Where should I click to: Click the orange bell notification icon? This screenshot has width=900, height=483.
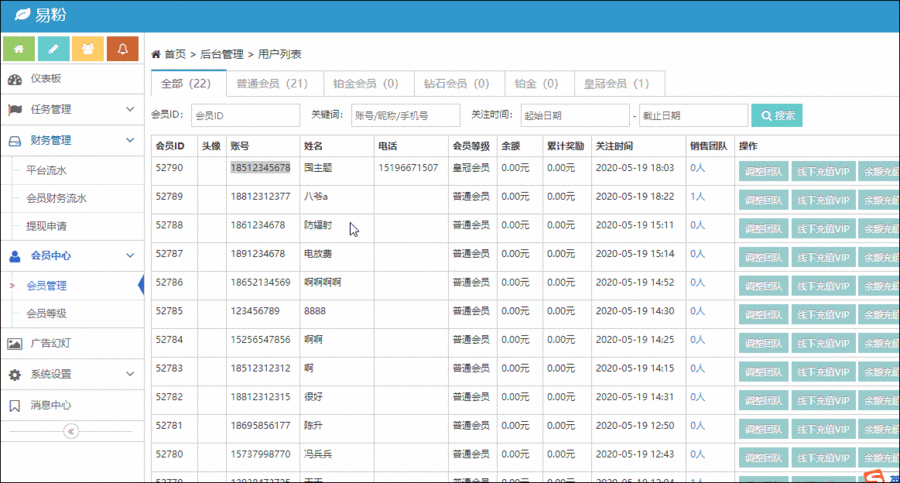click(x=123, y=48)
